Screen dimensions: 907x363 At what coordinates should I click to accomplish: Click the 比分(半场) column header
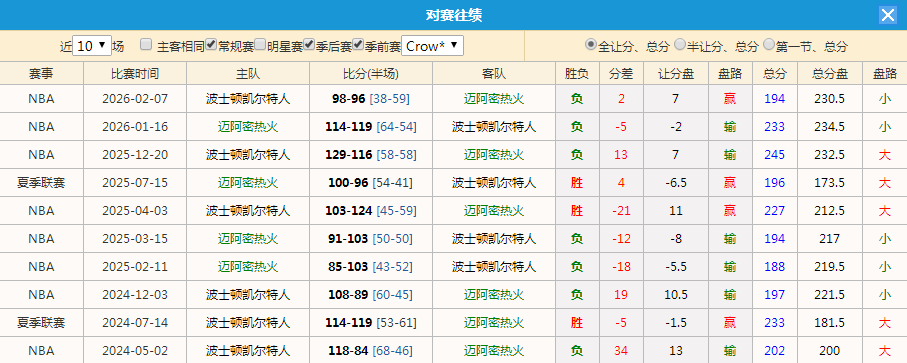click(x=371, y=73)
